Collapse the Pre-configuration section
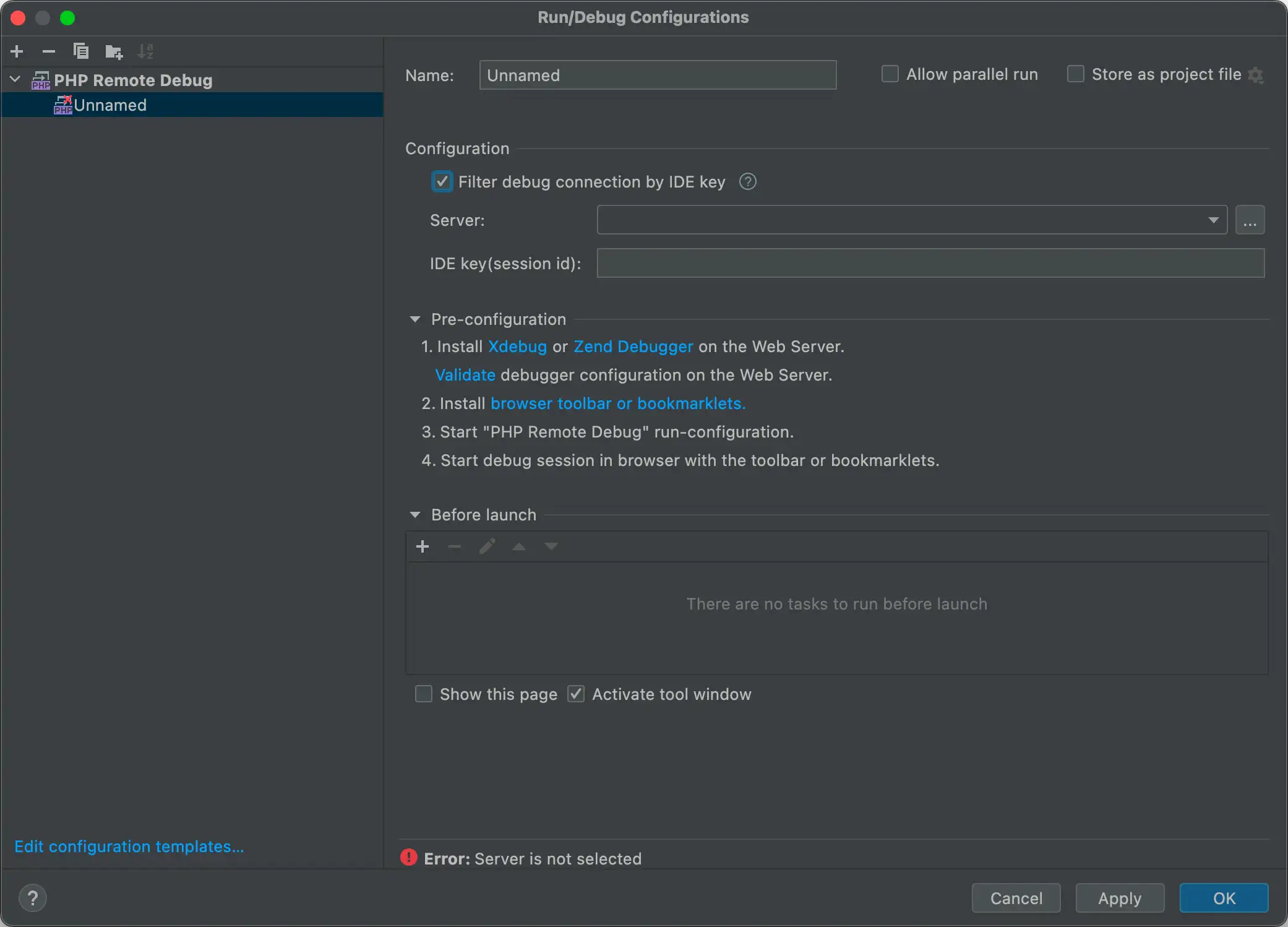Screen dimensions: 1288x927 coord(414,319)
